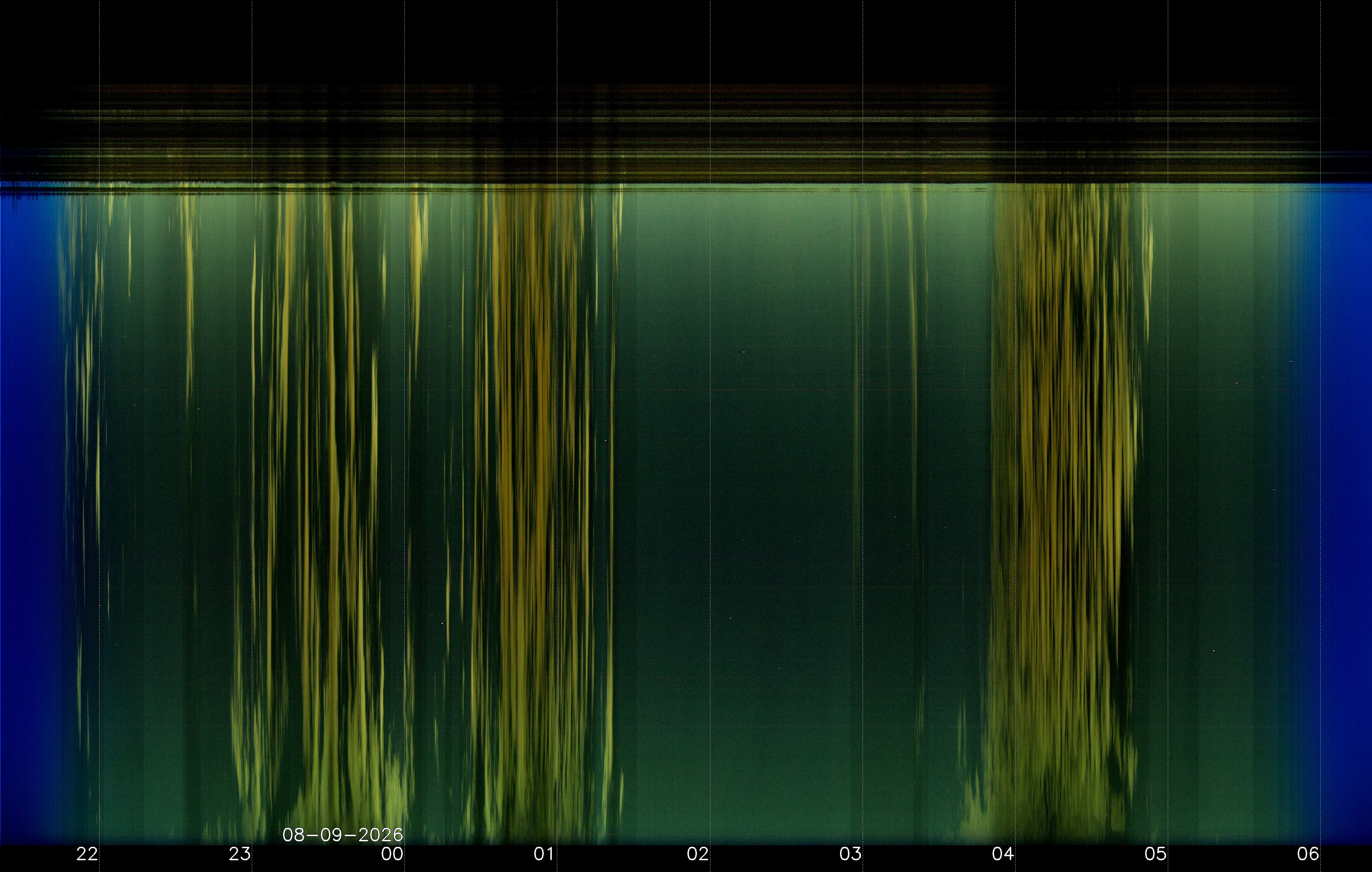This screenshot has height=872, width=1372.
Task: Select the 03 hour label
Action: click(x=850, y=854)
